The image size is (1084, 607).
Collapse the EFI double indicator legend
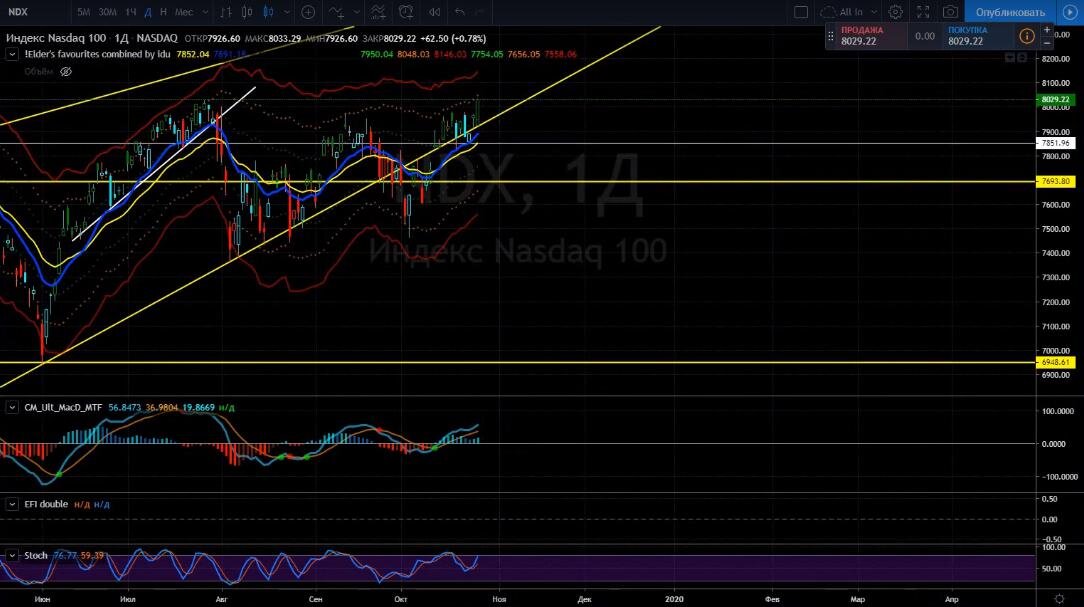click(x=12, y=504)
